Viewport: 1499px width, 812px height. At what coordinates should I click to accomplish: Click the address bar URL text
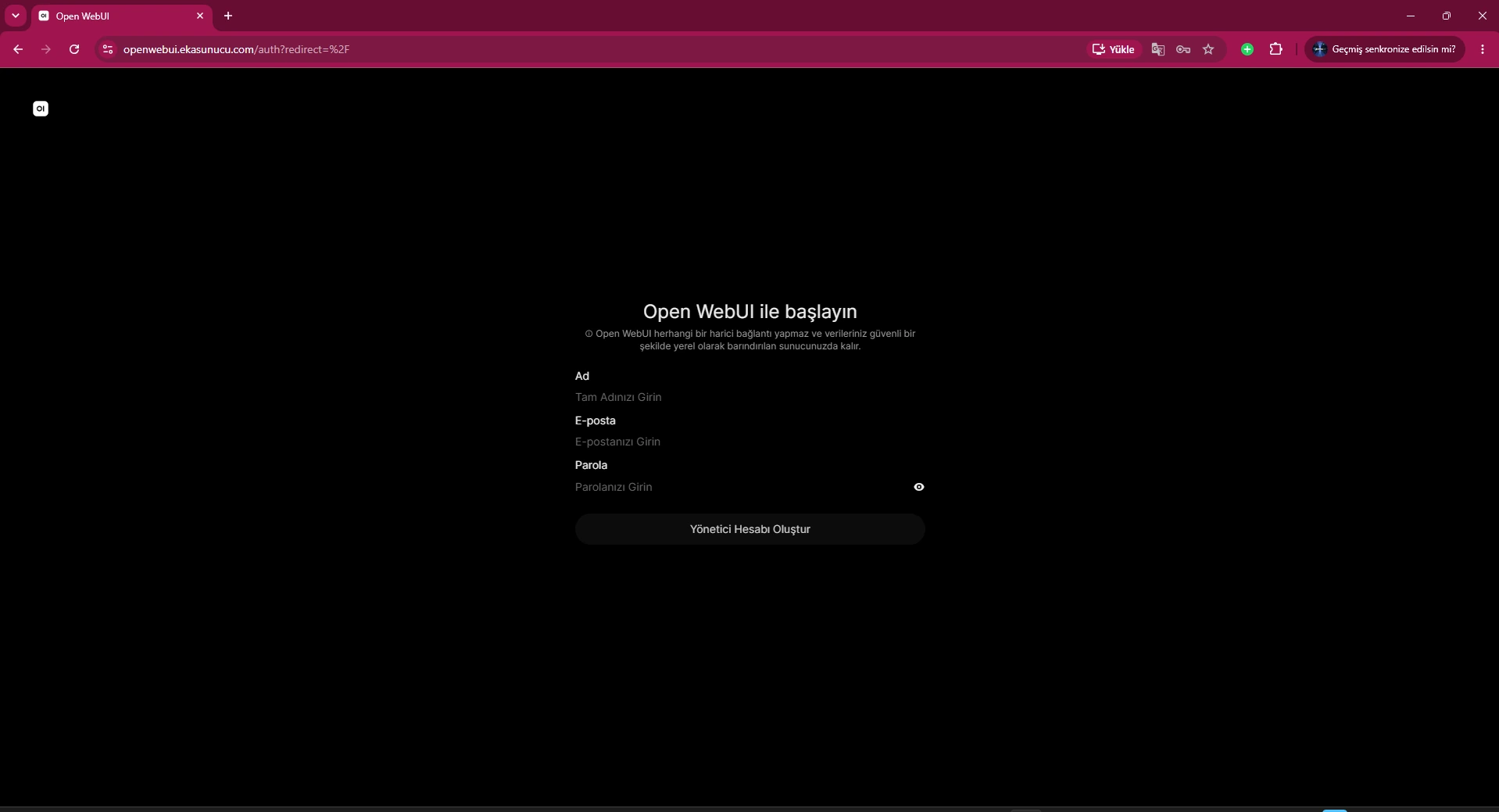coord(236,49)
